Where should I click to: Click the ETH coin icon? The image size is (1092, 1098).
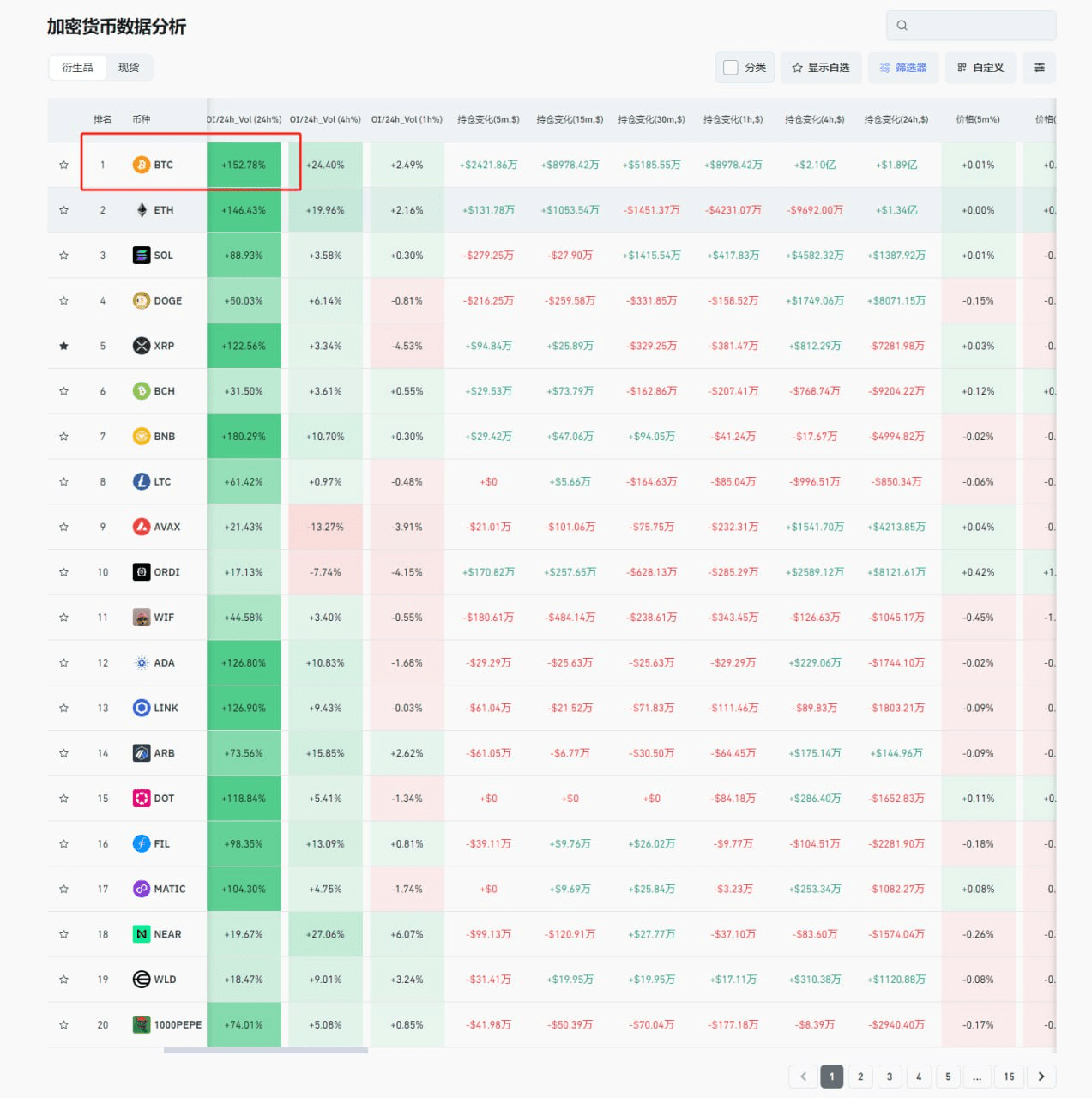point(142,210)
